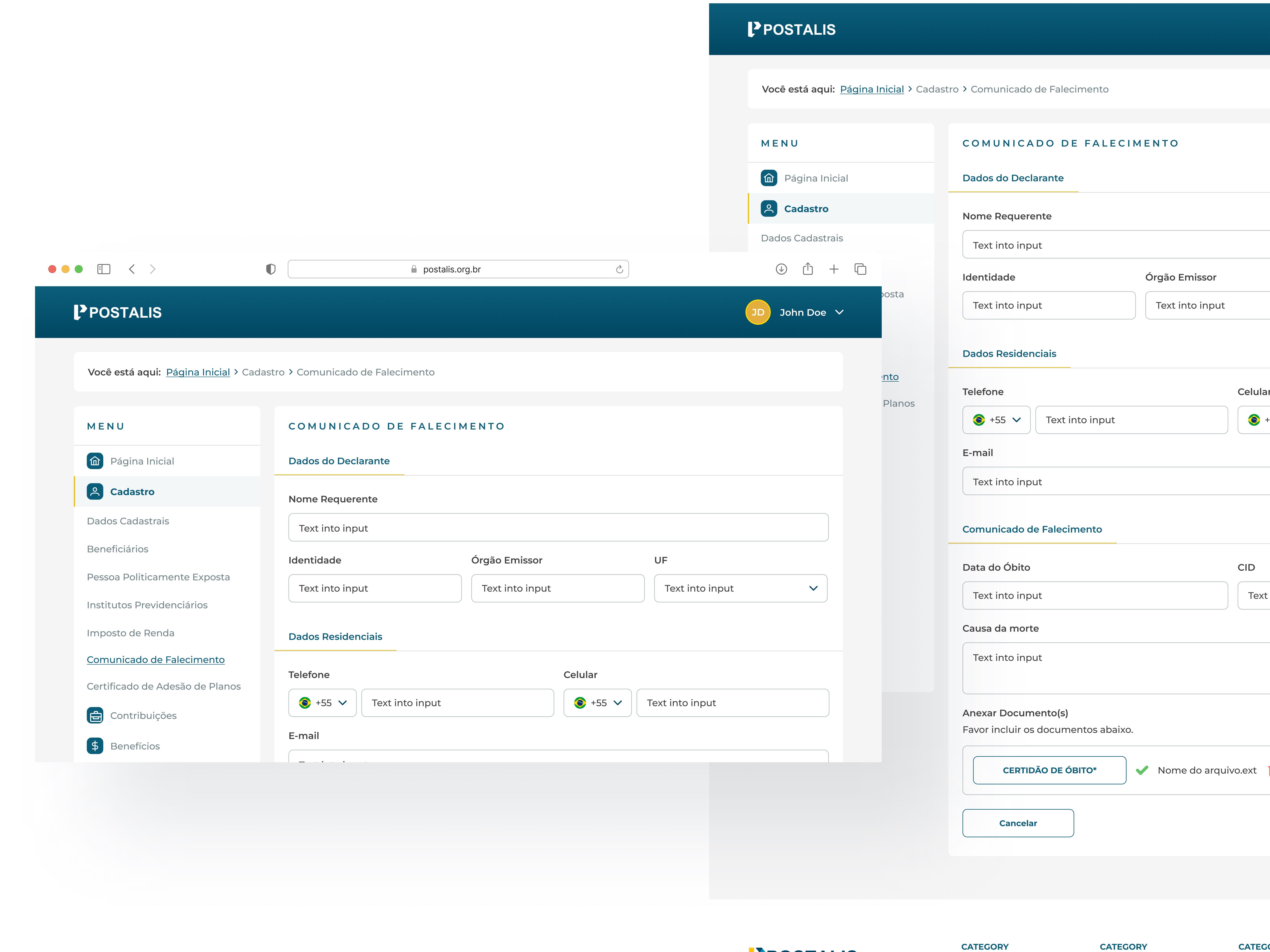Click the browser tab overview icon
1270x952 pixels.
point(860,269)
